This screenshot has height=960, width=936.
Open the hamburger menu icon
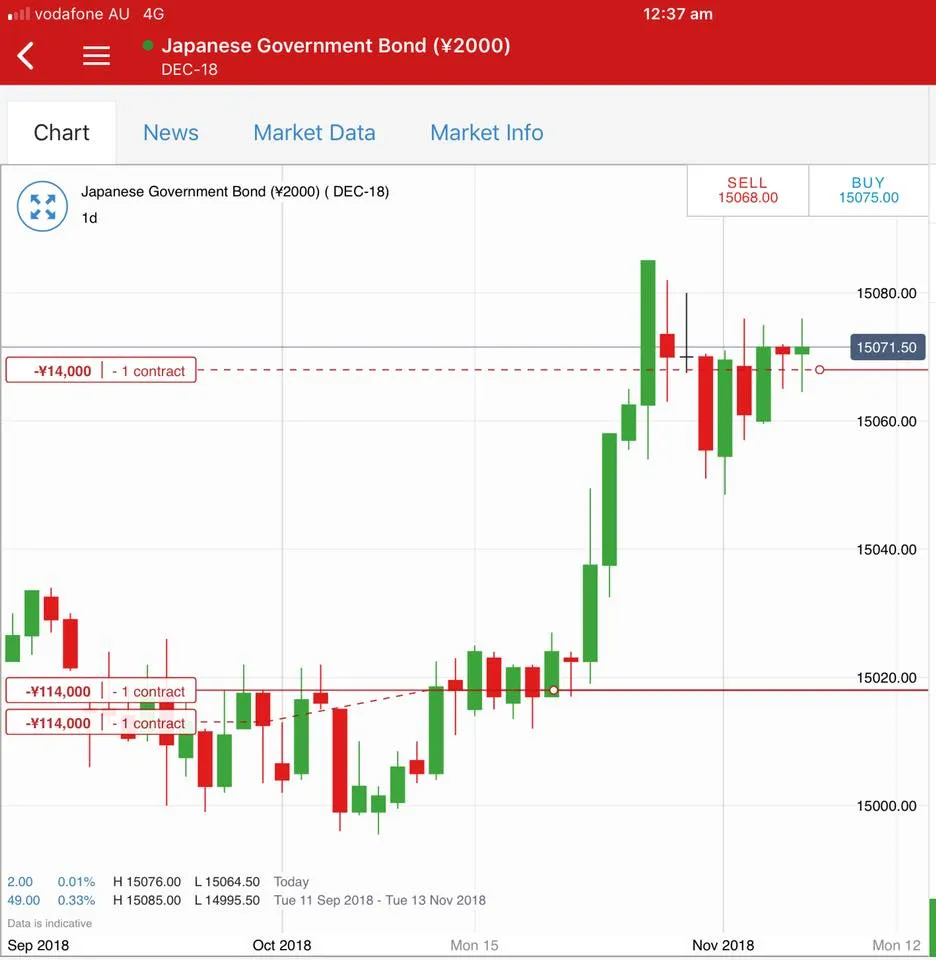tap(96, 56)
